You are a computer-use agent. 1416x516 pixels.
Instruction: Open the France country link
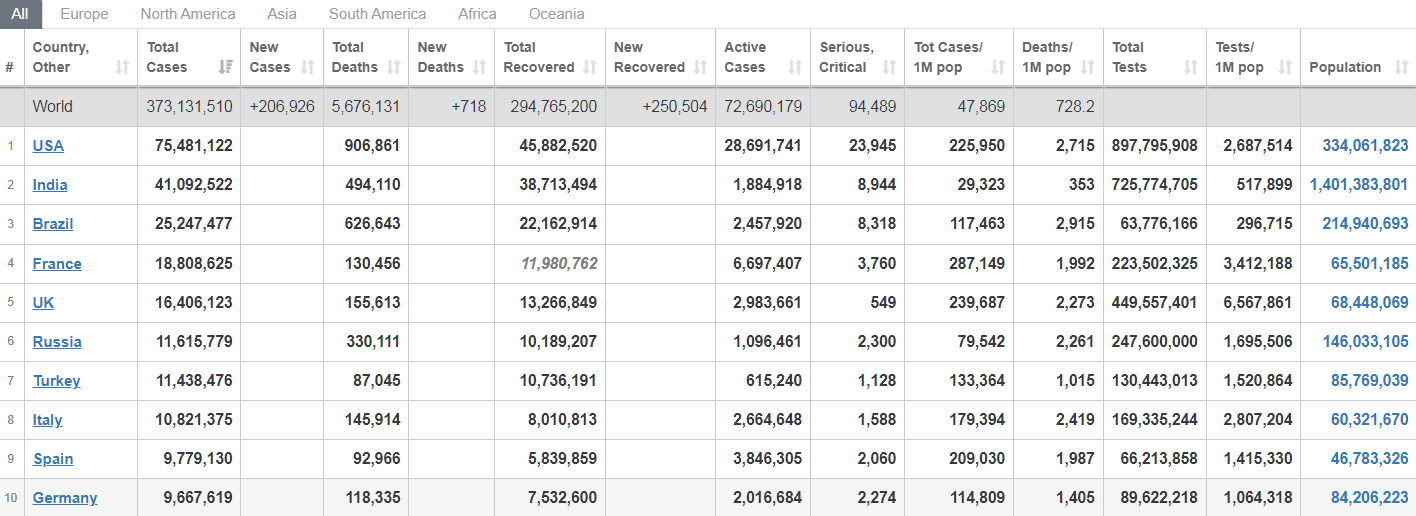click(57, 264)
